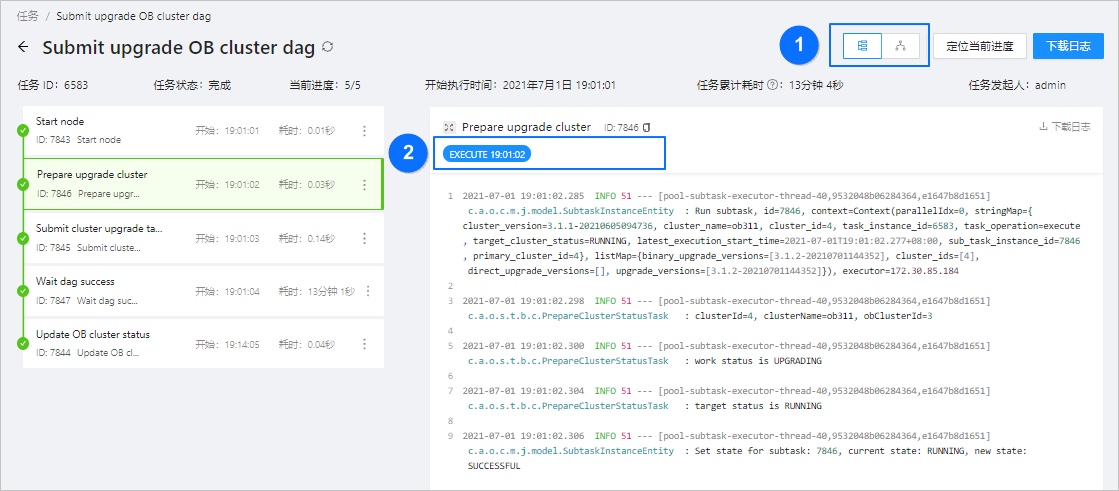Click the start time 2021年7月1日 19:01:01
This screenshot has width=1119, height=491.
tap(560, 85)
